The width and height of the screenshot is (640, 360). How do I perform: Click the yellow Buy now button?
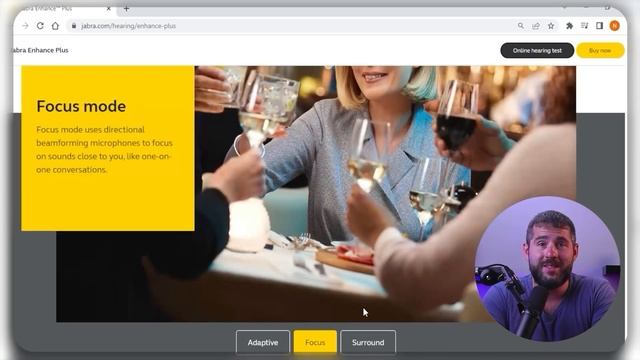point(600,50)
